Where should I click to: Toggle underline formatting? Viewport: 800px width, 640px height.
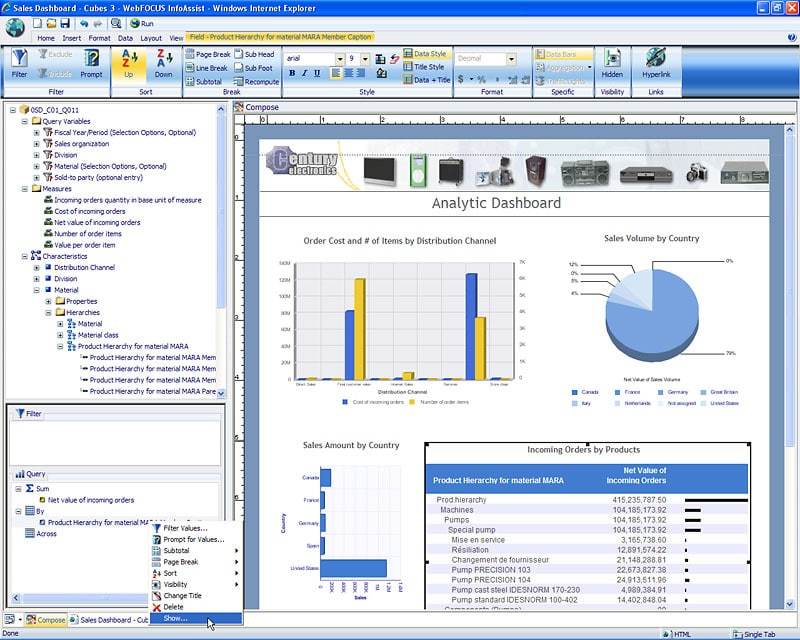pos(318,71)
